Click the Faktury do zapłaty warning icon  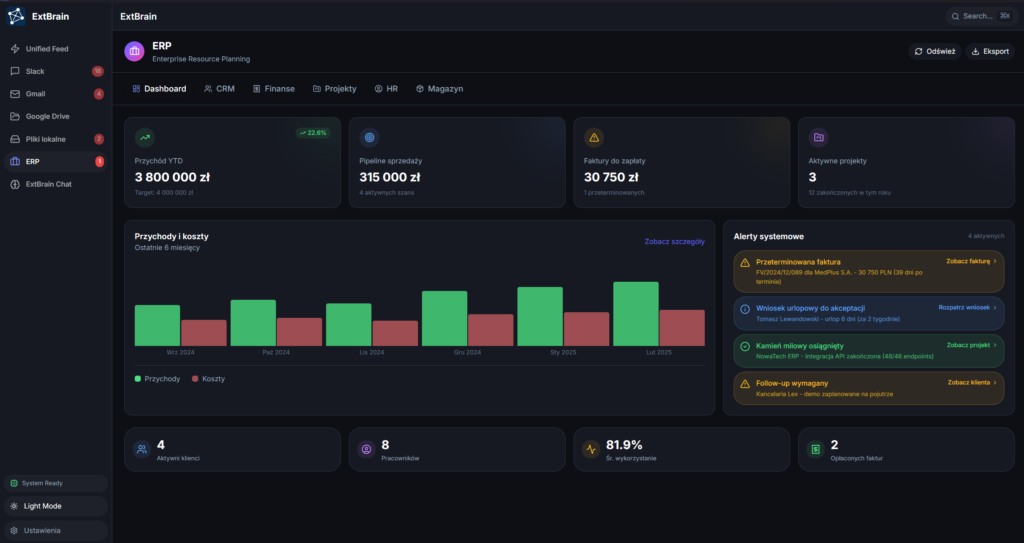click(594, 137)
